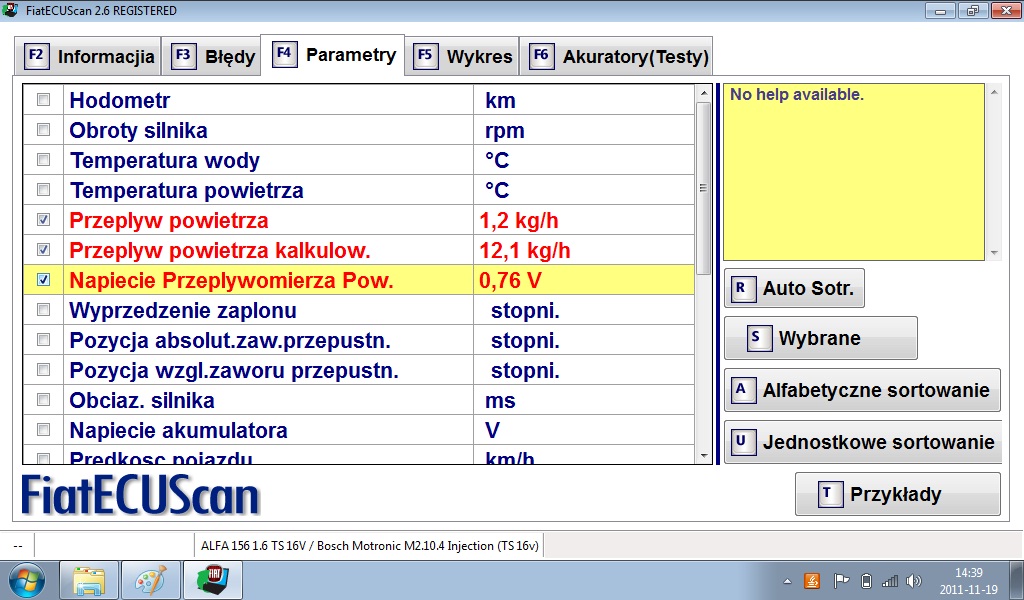Click the Auto Sotr. button

tap(794, 288)
